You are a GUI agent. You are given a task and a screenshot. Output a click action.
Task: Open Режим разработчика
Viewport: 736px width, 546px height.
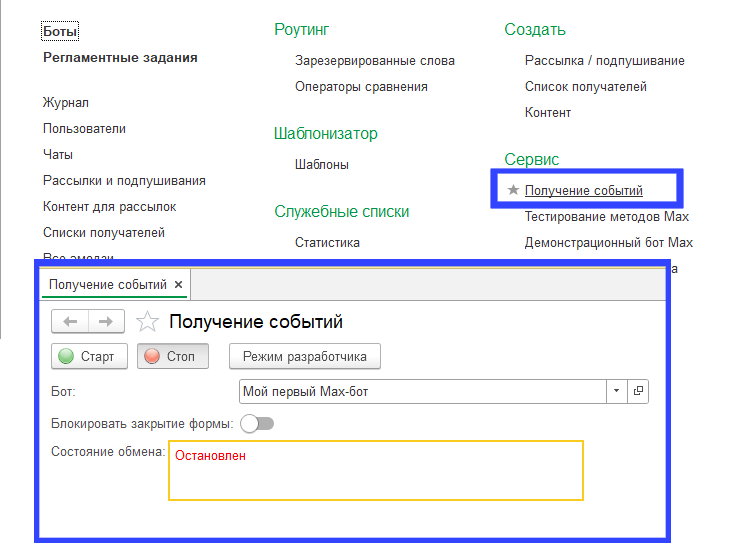pos(305,356)
